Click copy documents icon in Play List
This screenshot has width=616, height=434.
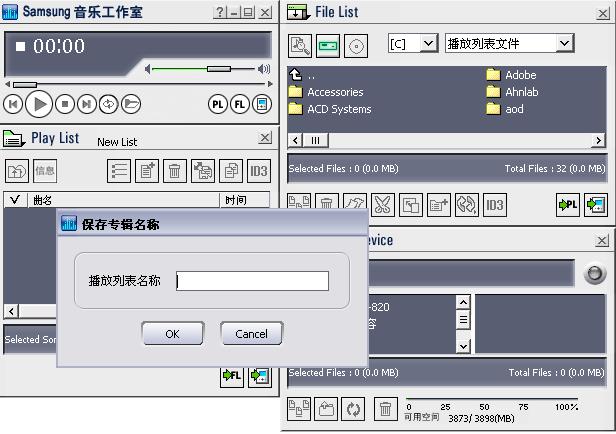(x=231, y=171)
